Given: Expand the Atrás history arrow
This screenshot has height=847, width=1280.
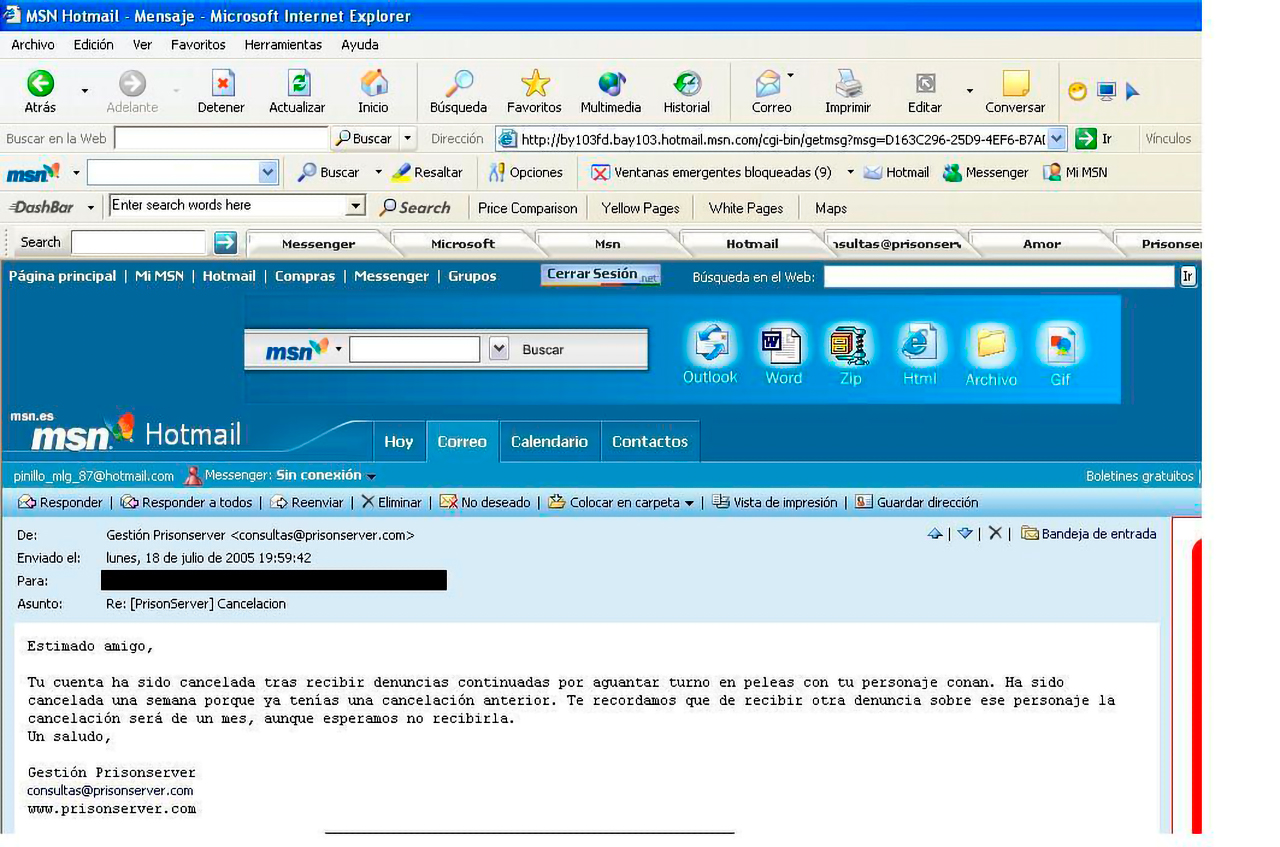Looking at the screenshot, I should point(84,92).
